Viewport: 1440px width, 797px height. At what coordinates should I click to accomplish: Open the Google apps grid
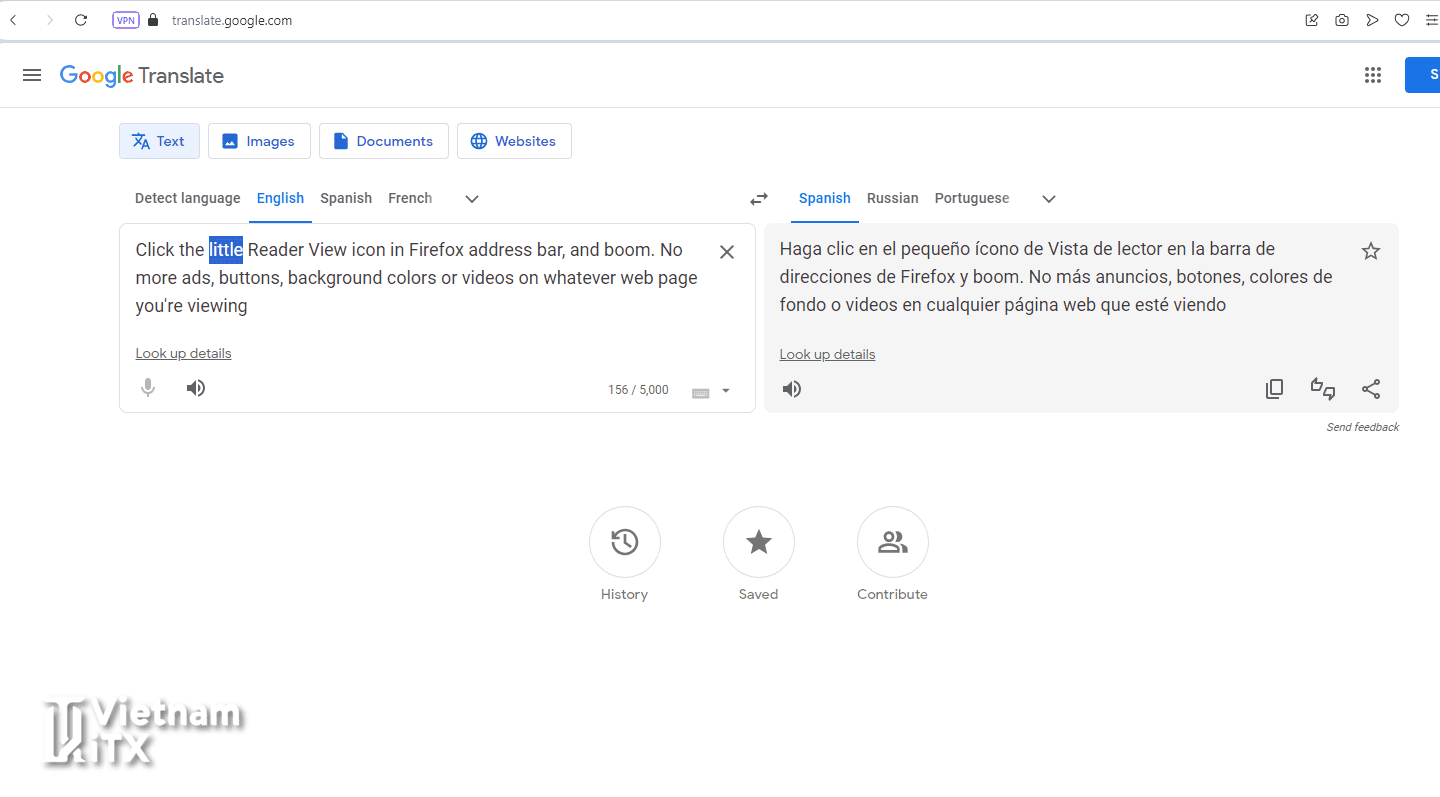click(1373, 75)
